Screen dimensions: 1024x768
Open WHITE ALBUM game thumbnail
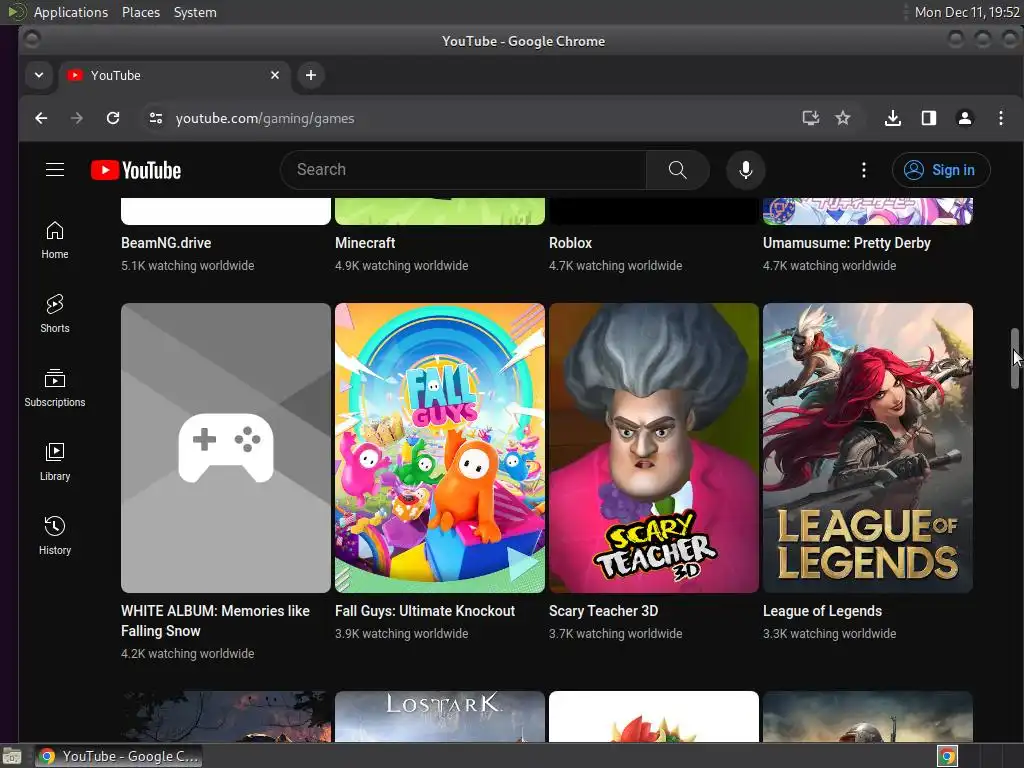click(226, 448)
